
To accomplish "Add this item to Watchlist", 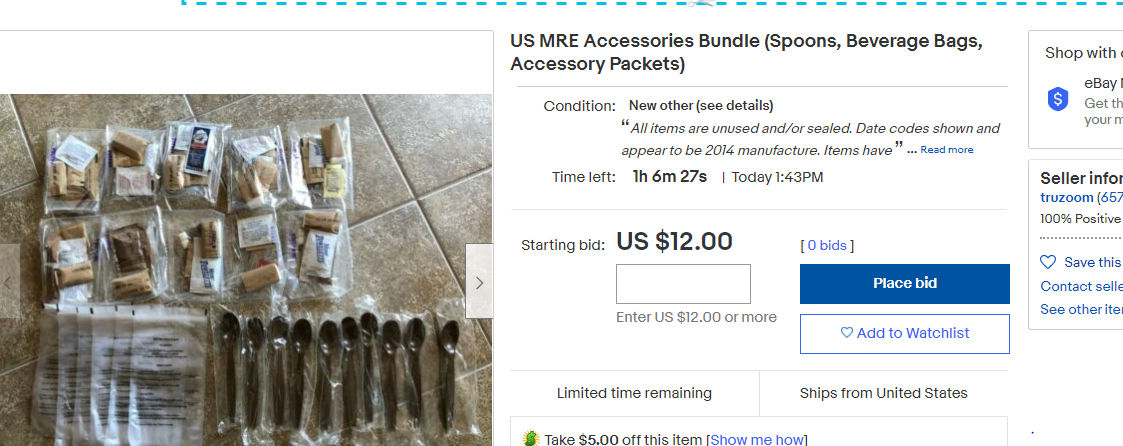I will click(x=904, y=334).
